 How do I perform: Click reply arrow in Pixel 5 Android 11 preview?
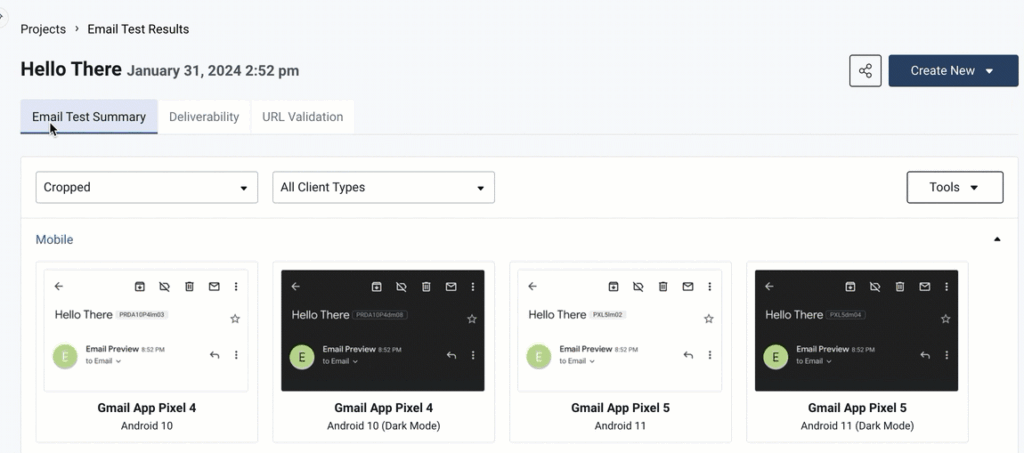(x=688, y=355)
